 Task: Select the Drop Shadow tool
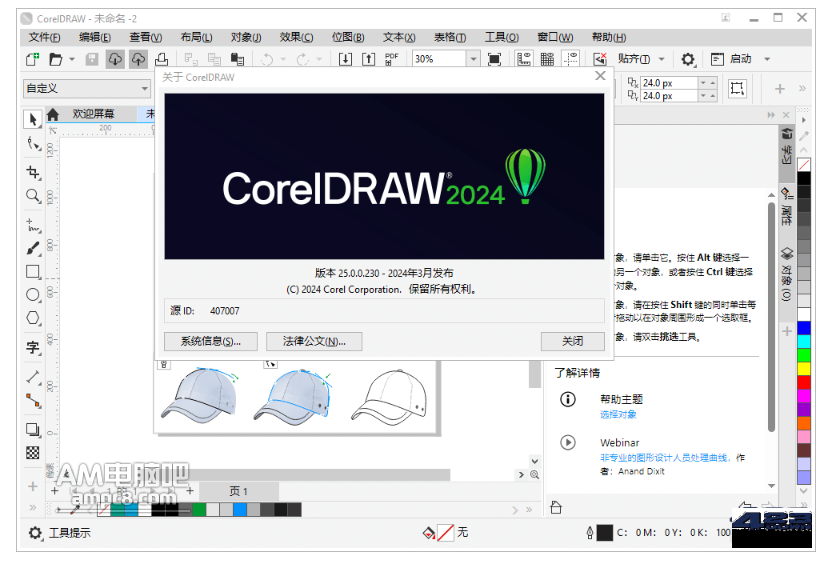coord(33,429)
